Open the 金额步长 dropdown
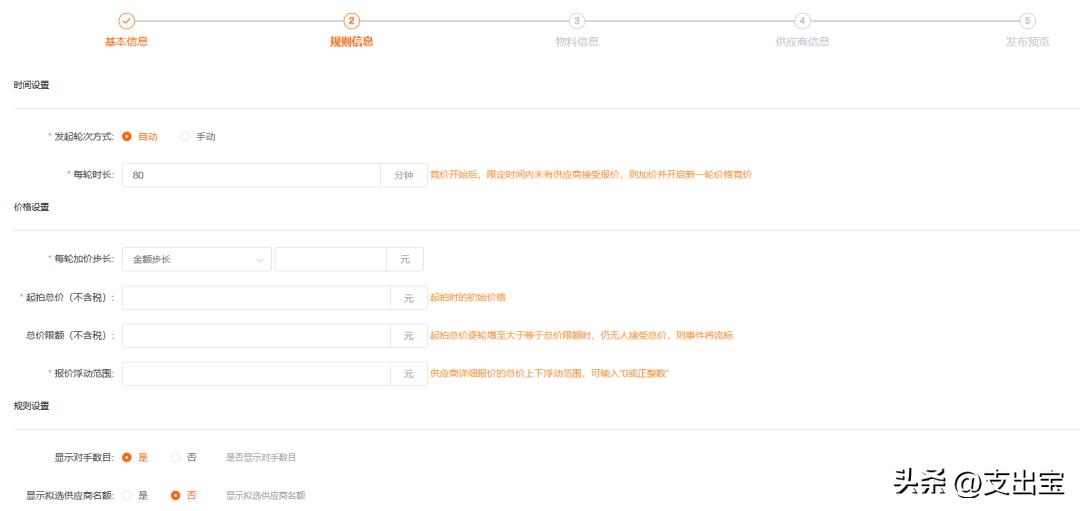Screen dimensions: 1080x511 [196, 260]
